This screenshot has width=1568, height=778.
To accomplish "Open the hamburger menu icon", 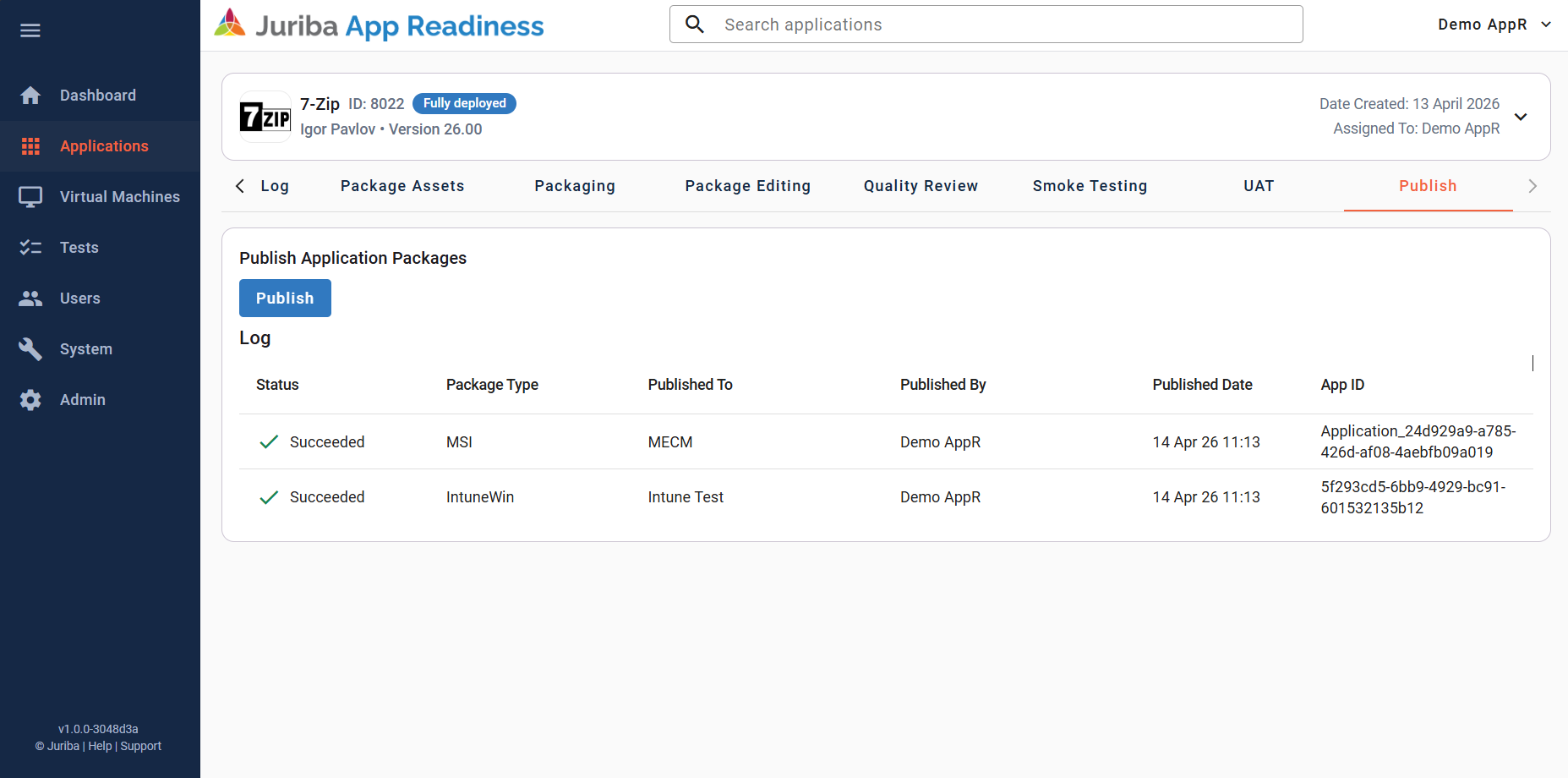I will [x=30, y=30].
